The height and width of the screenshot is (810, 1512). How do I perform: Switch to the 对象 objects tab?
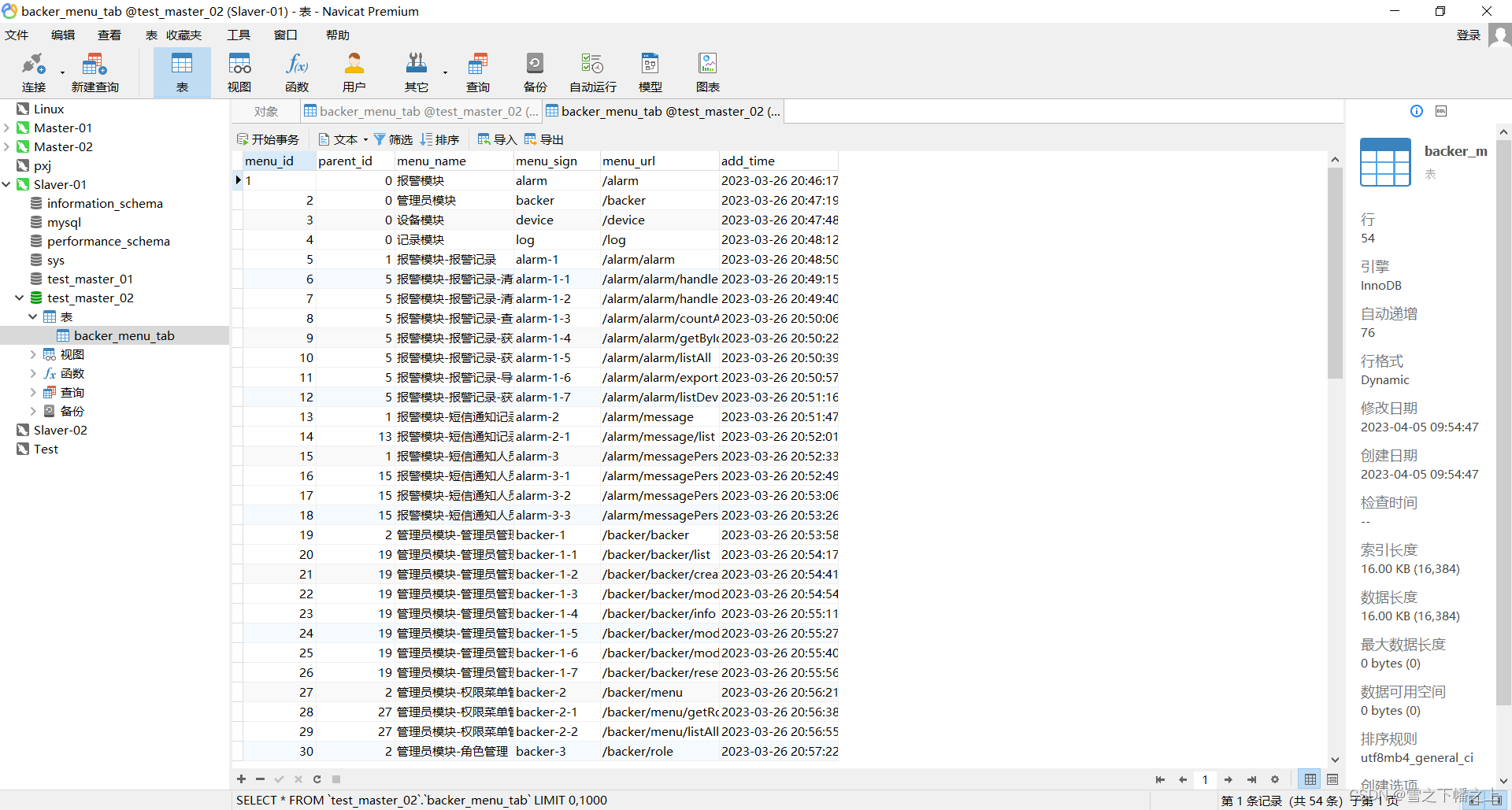tap(266, 112)
